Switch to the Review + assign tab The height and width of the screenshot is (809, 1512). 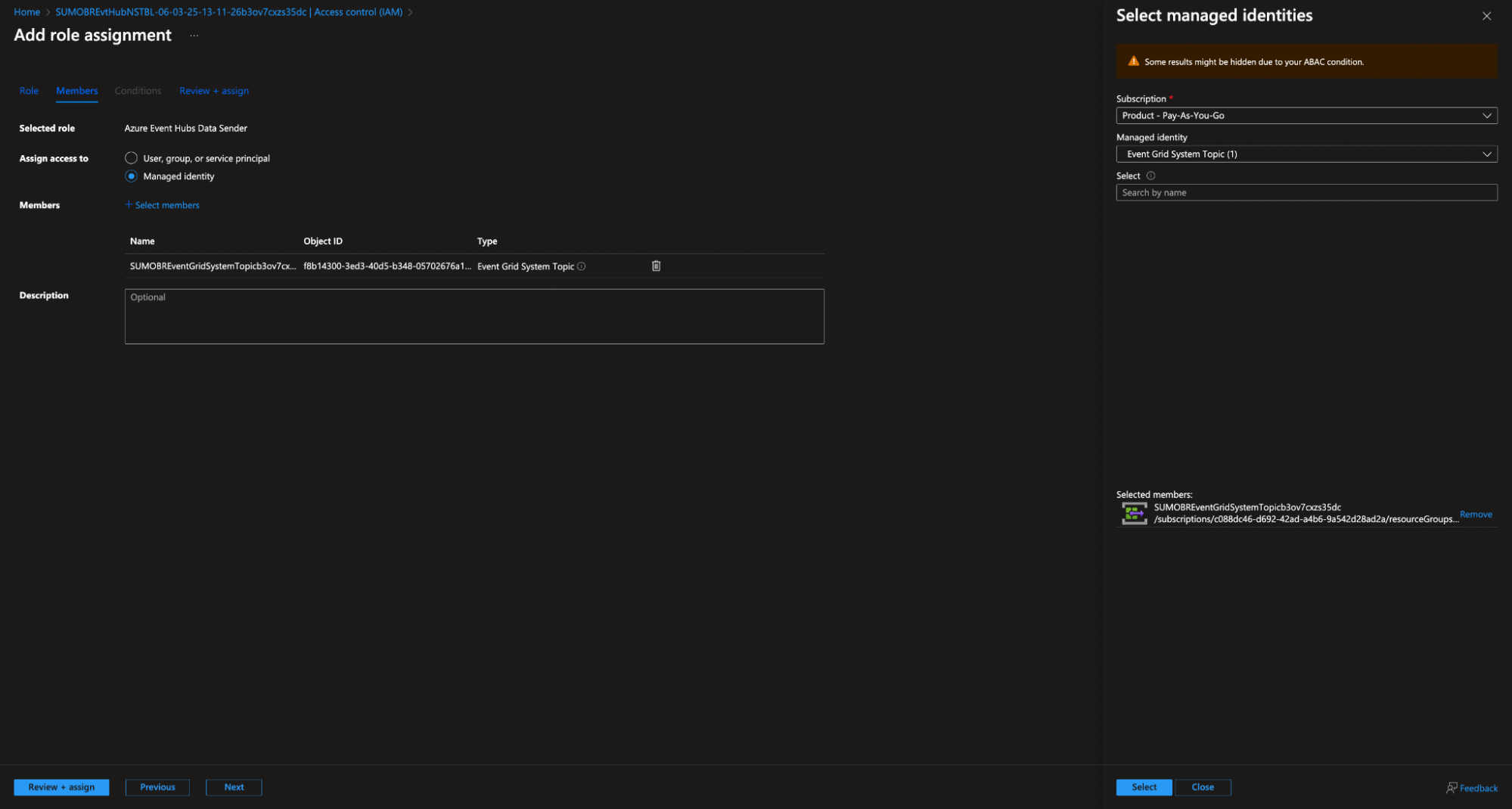[214, 90]
